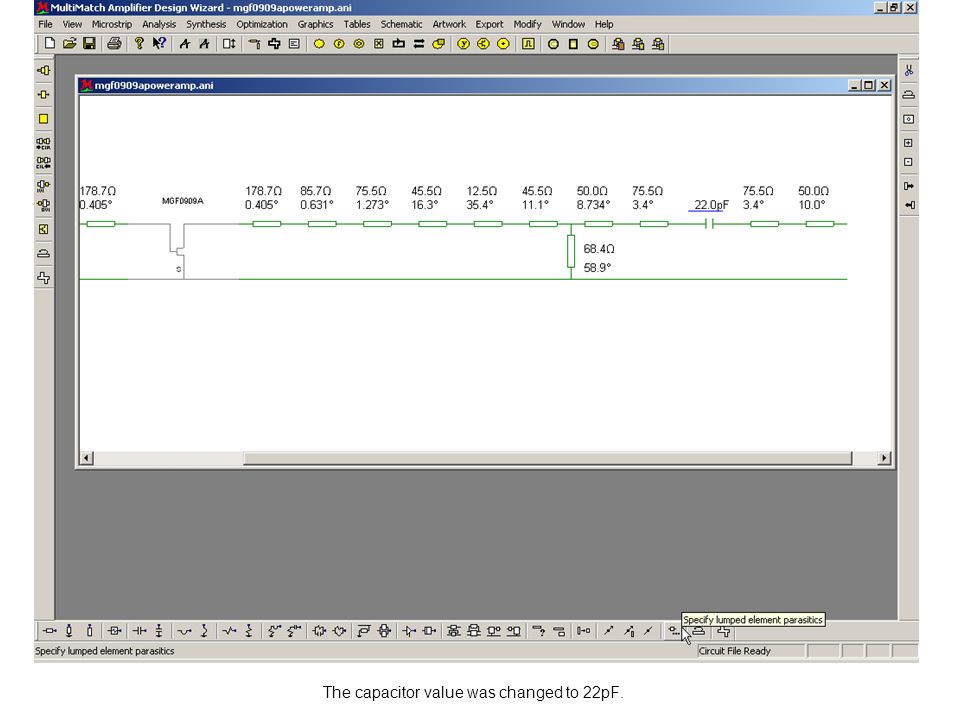This screenshot has width=960, height=720.
Task: Save the circuit with floppy disk icon
Action: click(89, 43)
